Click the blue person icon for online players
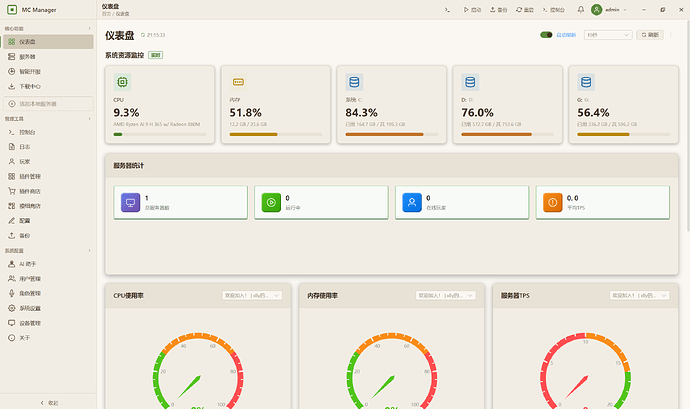 click(x=412, y=203)
